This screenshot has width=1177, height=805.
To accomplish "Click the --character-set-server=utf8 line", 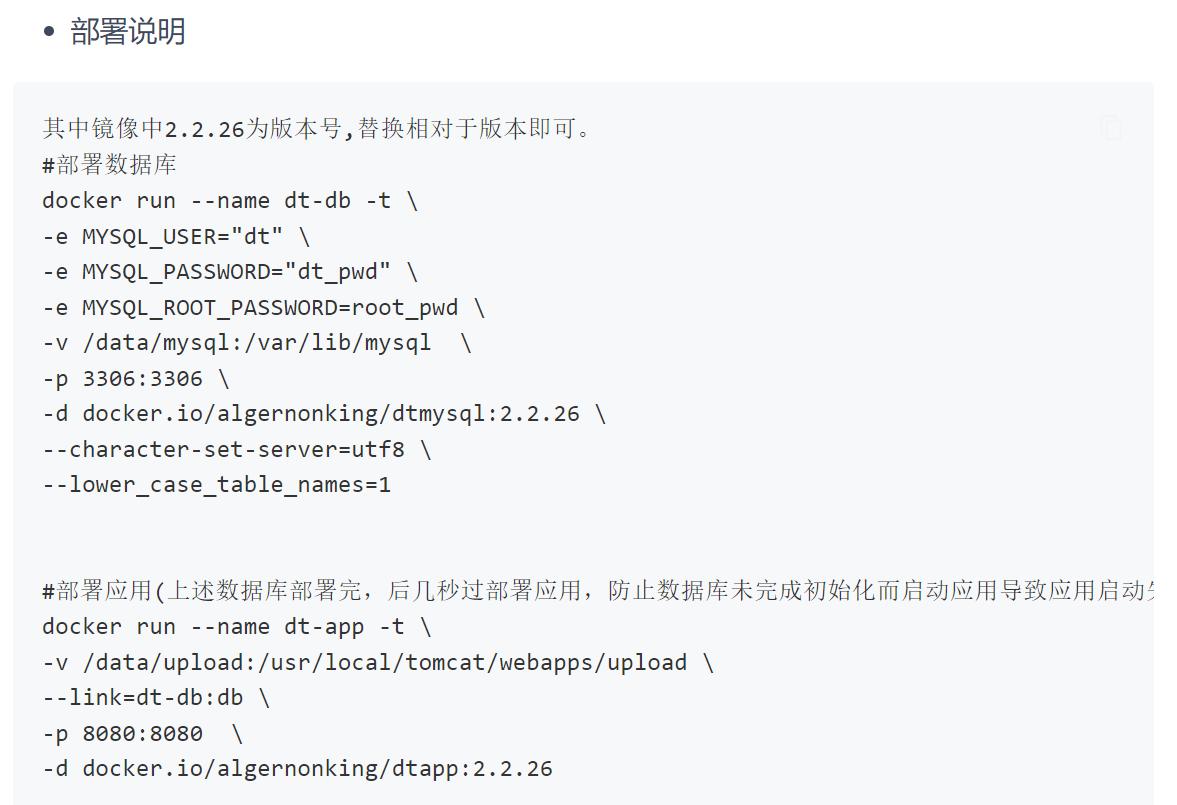I will tap(237, 450).
